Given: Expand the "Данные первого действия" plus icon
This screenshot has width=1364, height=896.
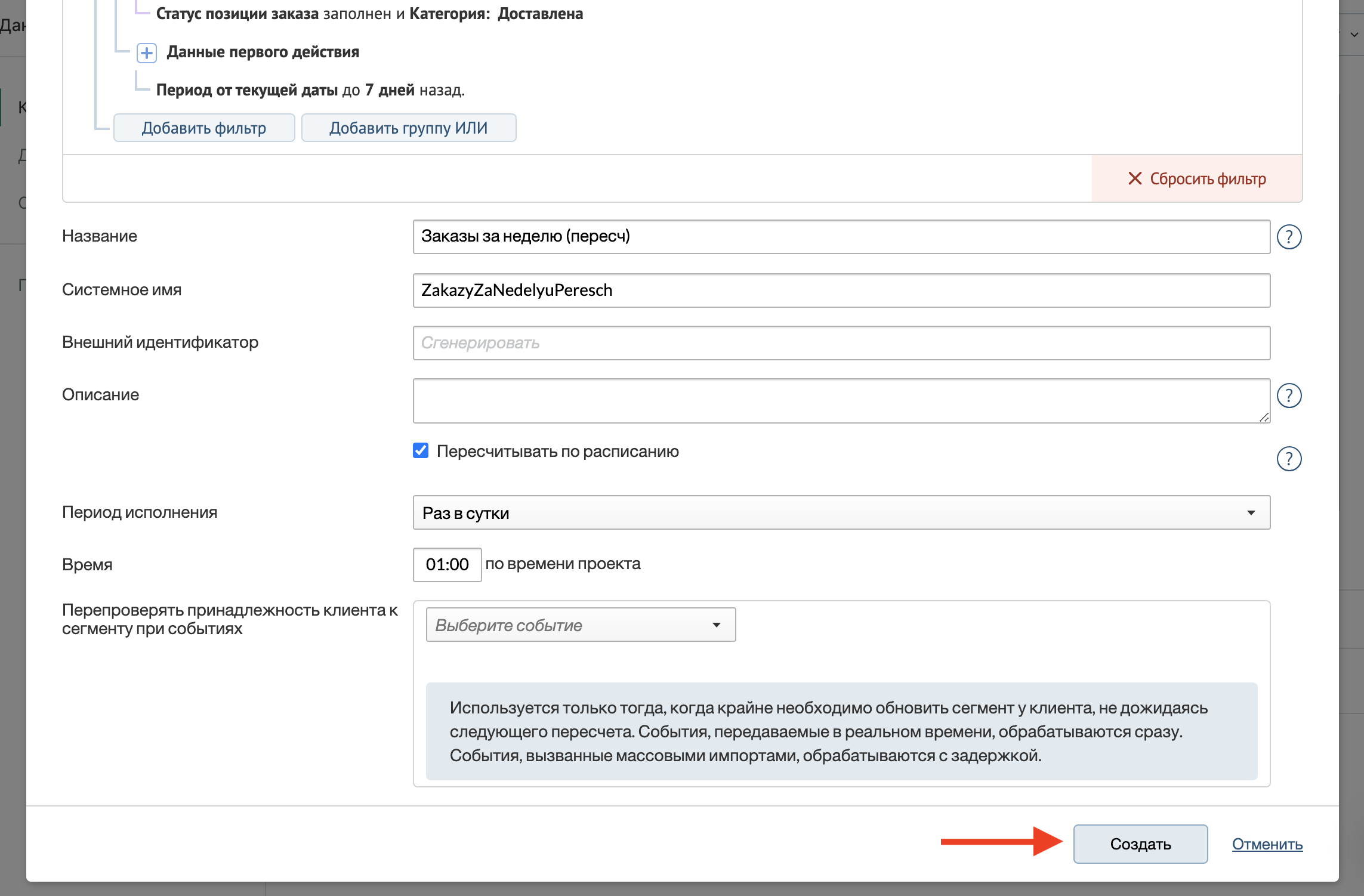Looking at the screenshot, I should [146, 52].
